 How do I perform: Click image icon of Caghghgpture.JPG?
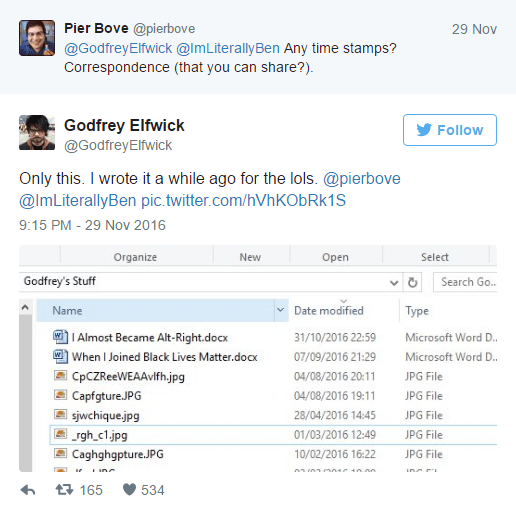(x=60, y=453)
